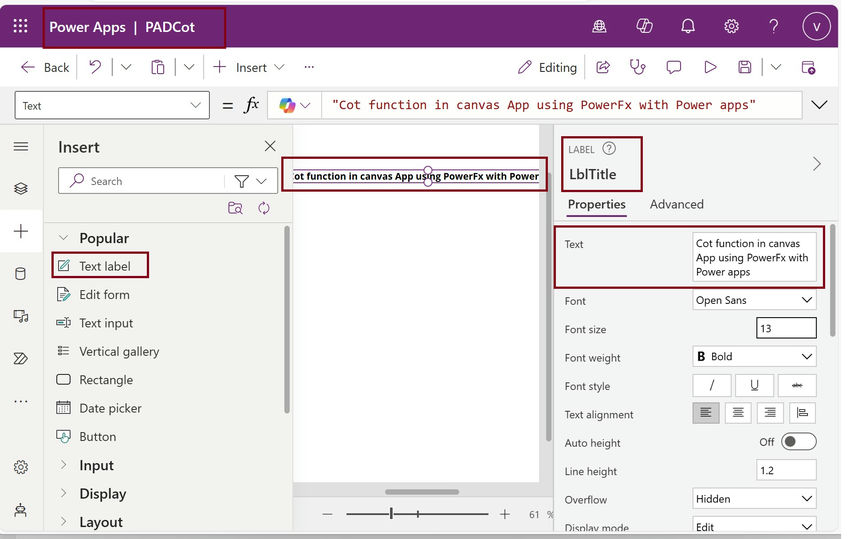Save the app with Save icon
The width and height of the screenshot is (850, 539).
coord(745,67)
